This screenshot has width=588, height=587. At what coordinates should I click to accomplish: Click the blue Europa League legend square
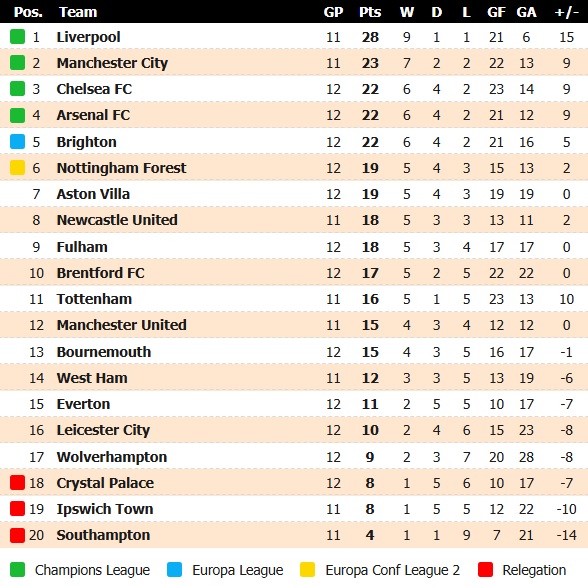coord(174,569)
